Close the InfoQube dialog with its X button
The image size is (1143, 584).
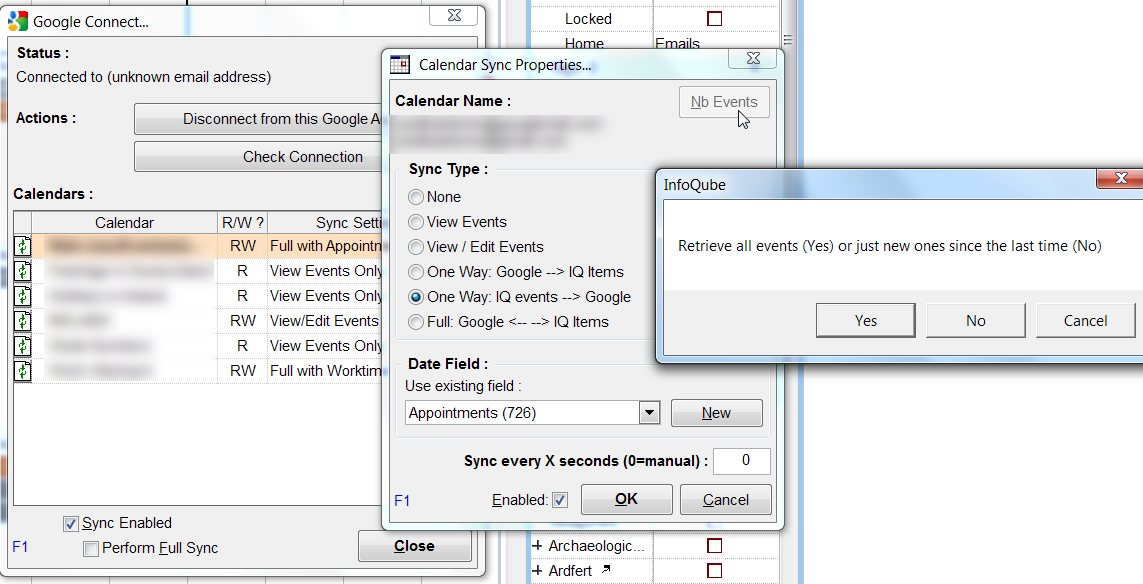pos(1121,178)
